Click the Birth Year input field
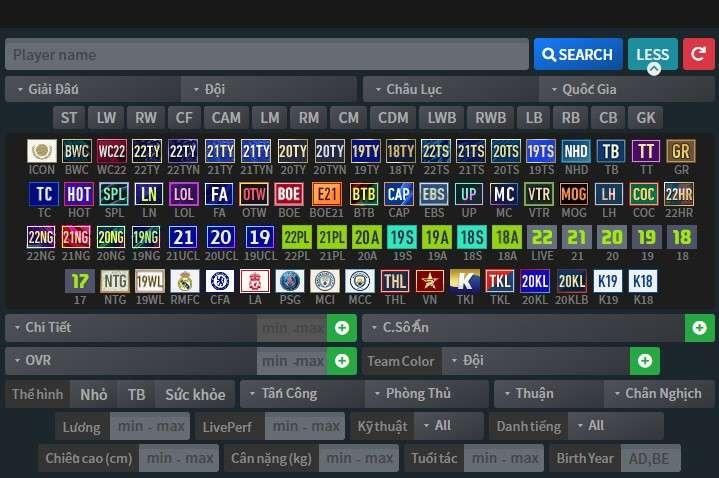 (x=650, y=458)
